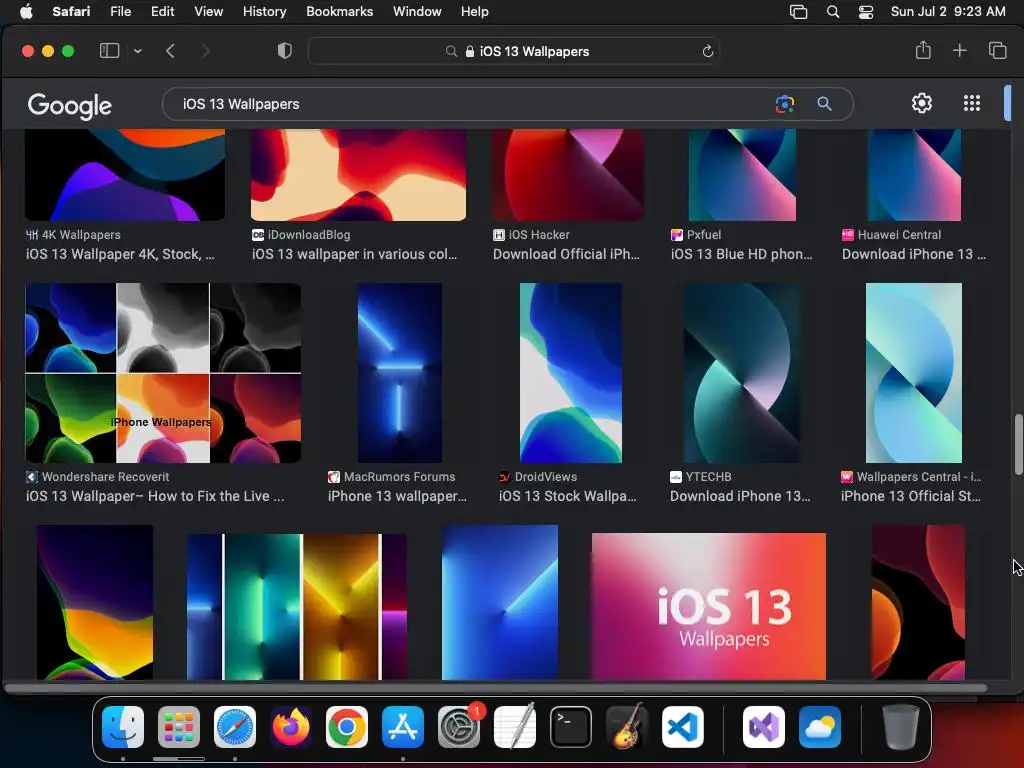Open the View menu
Viewport: 1024px width, 768px height.
(x=208, y=12)
